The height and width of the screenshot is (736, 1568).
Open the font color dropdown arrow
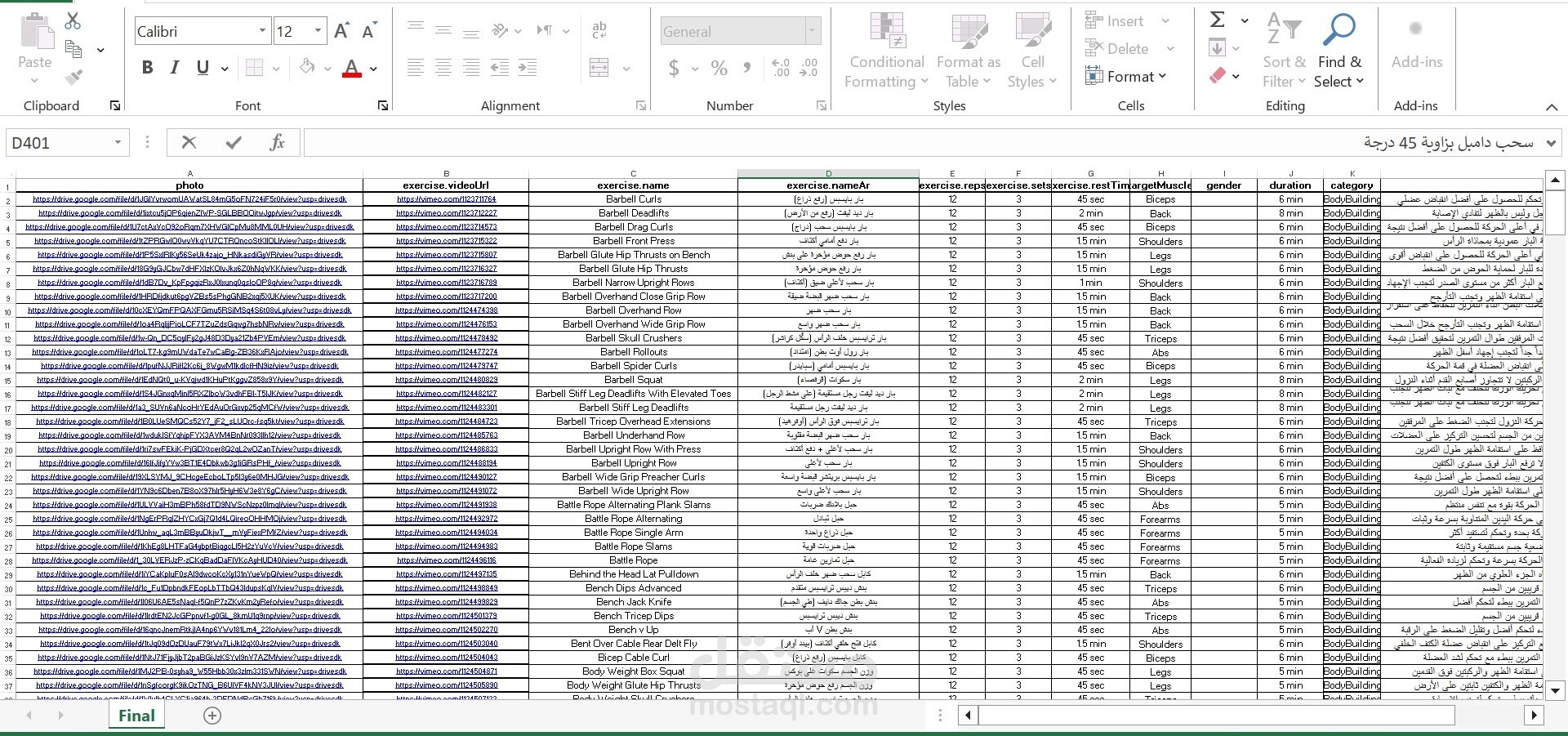(373, 69)
